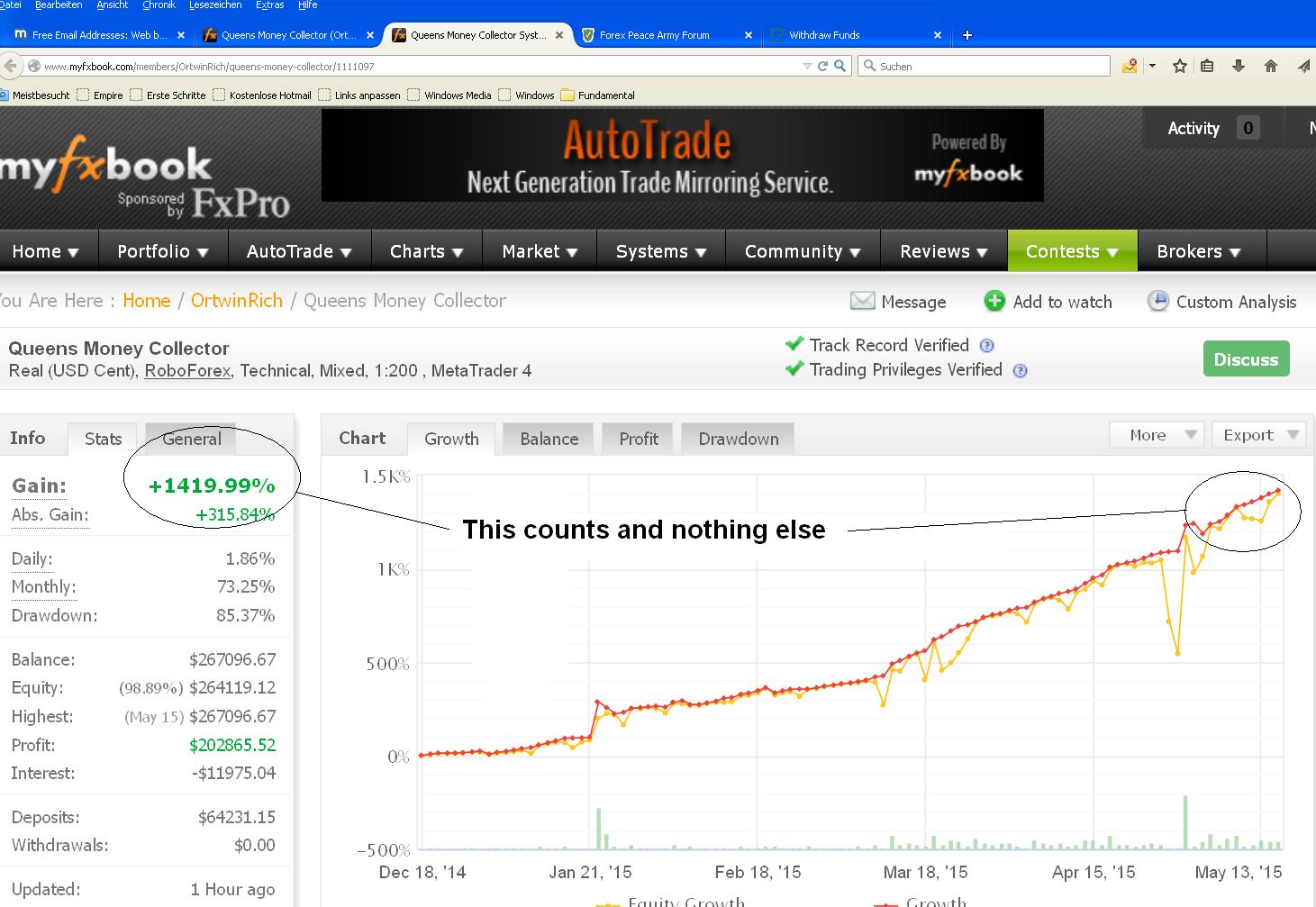Click the AutoTrade banner advertisement

682,155
